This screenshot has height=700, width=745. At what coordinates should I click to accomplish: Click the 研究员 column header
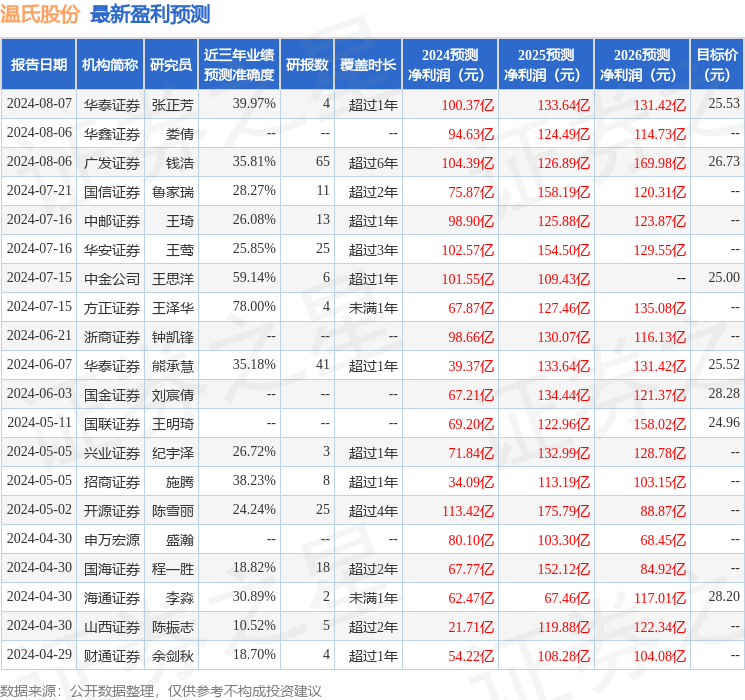coord(171,65)
